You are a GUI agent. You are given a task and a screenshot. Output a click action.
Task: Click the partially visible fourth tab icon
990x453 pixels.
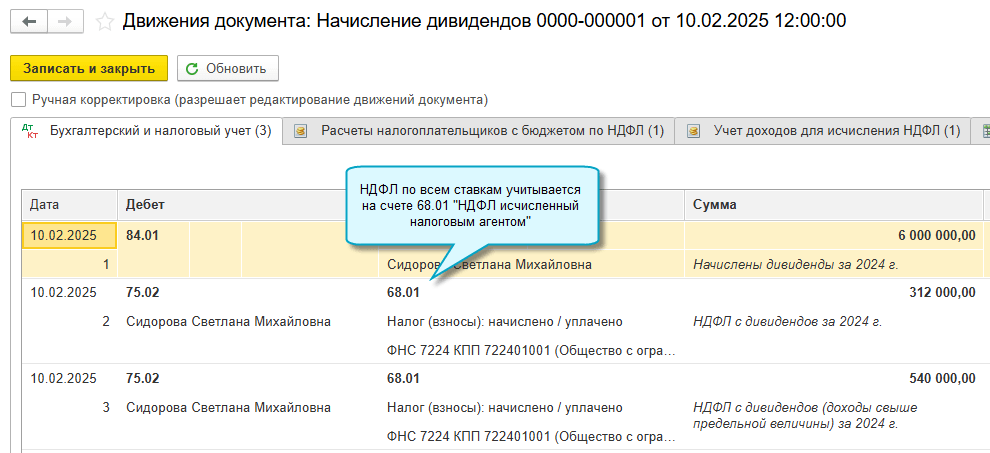pos(986,131)
